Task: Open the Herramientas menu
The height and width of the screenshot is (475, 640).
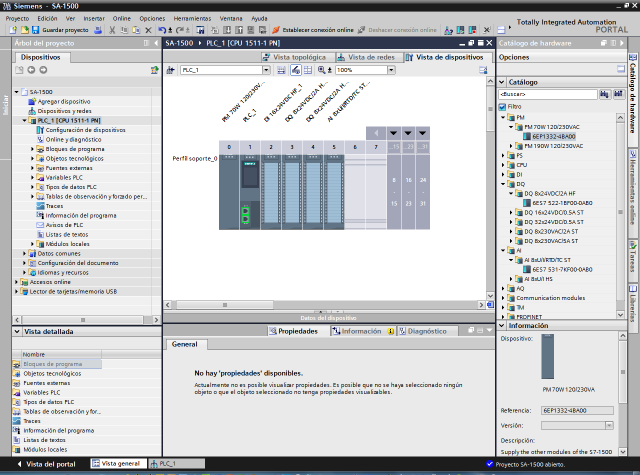Action: [192, 18]
